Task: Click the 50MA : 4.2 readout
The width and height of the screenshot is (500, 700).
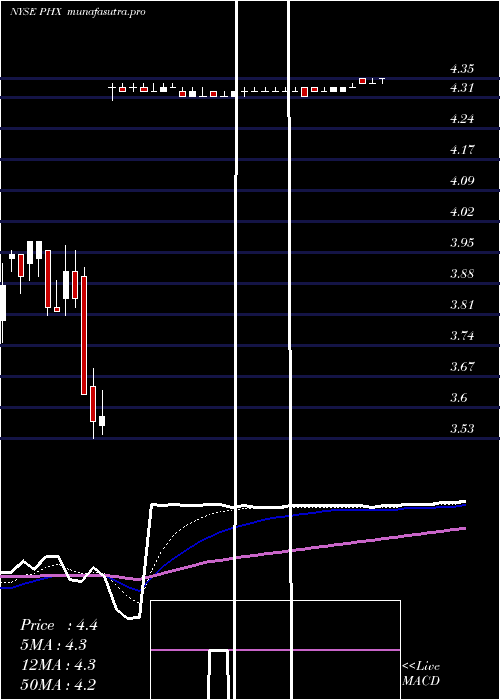Action: click(x=58, y=685)
